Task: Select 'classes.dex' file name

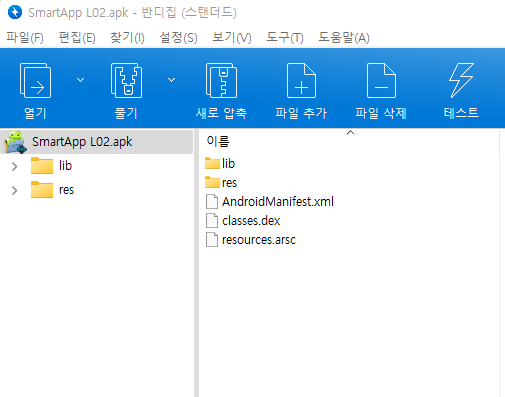Action: point(251,221)
